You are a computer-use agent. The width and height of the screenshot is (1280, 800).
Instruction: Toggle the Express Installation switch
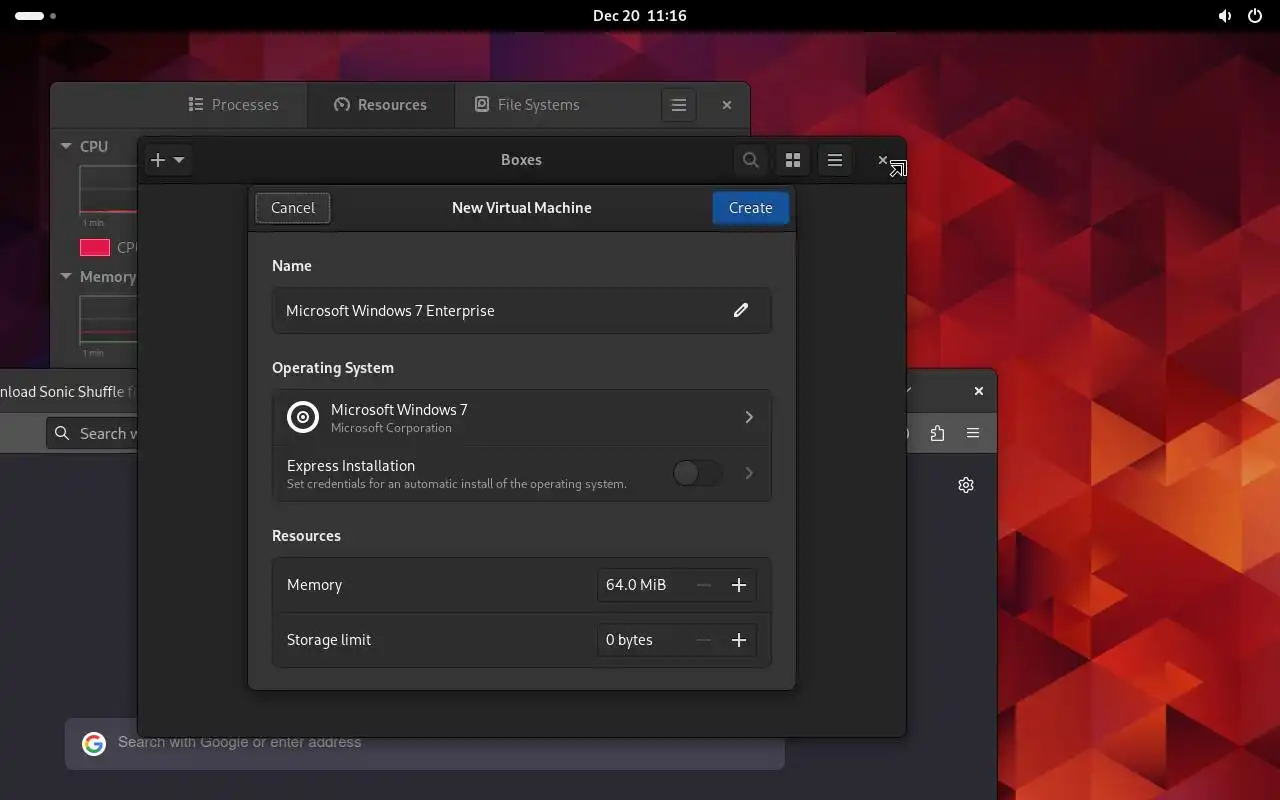pyautogui.click(x=697, y=473)
